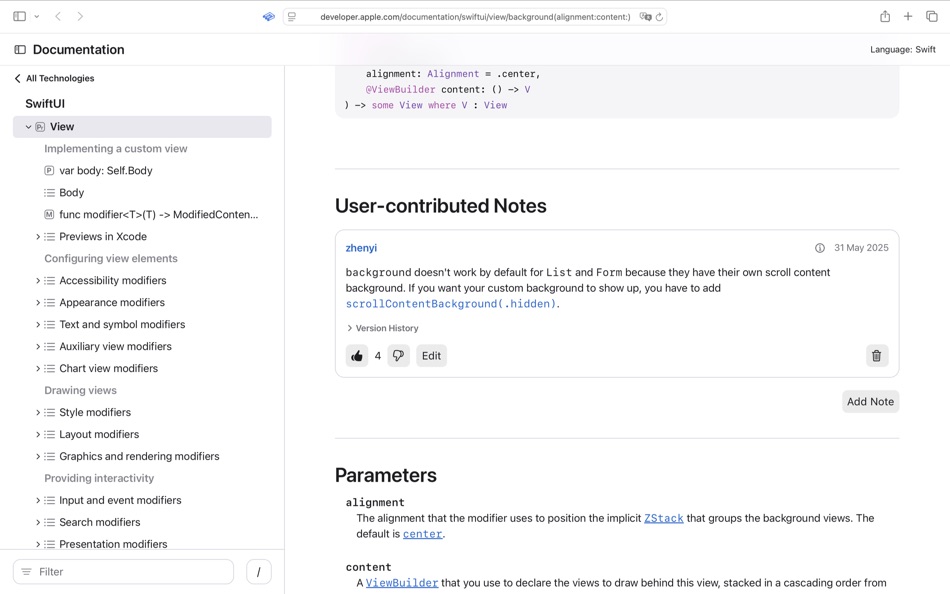Reload the current page
This screenshot has width=950, height=594.
point(659,16)
